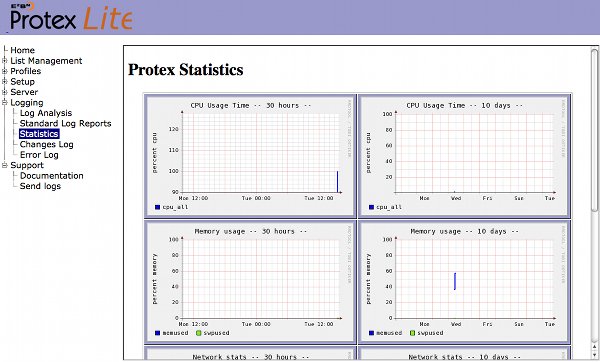The height and width of the screenshot is (362, 600).
Task: Click the Protex Statistics heading
Action: click(186, 70)
